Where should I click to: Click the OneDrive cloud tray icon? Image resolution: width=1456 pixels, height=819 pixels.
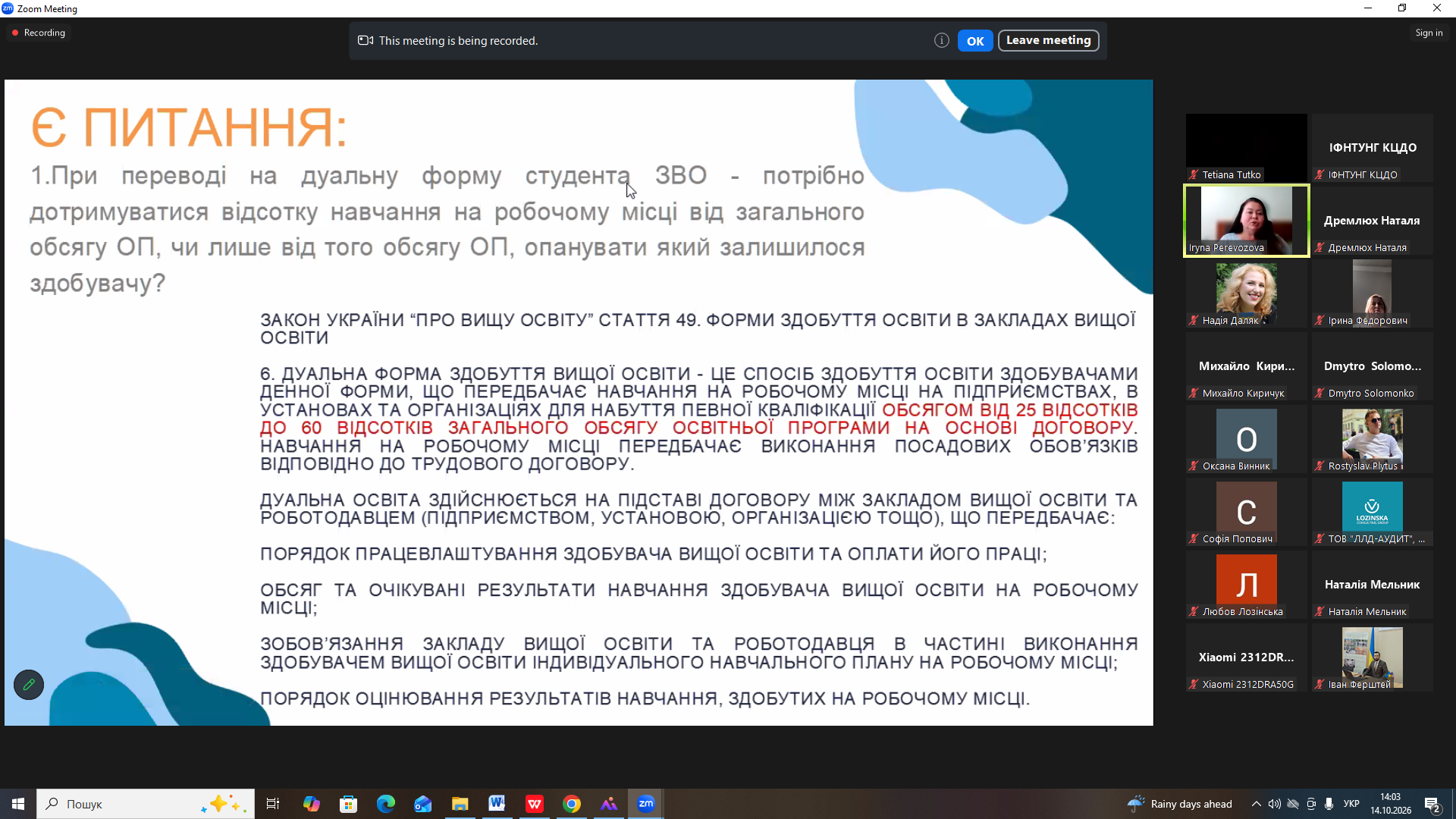pyautogui.click(x=1293, y=804)
